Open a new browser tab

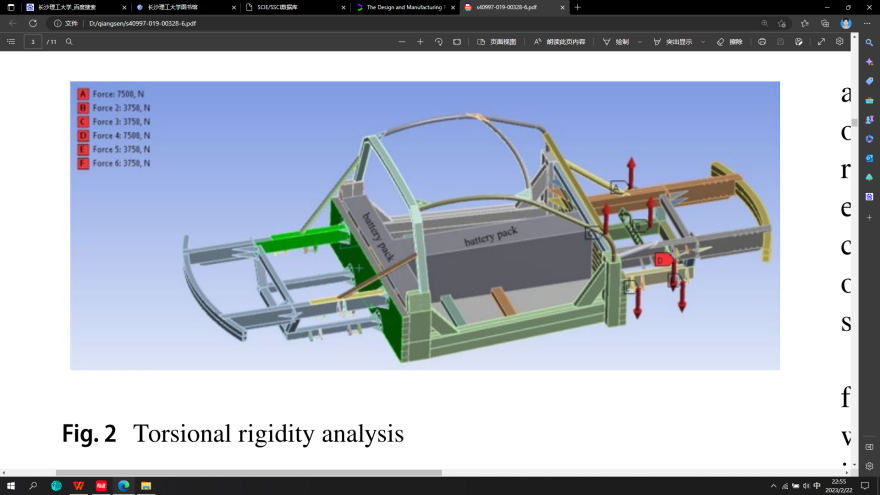click(578, 7)
